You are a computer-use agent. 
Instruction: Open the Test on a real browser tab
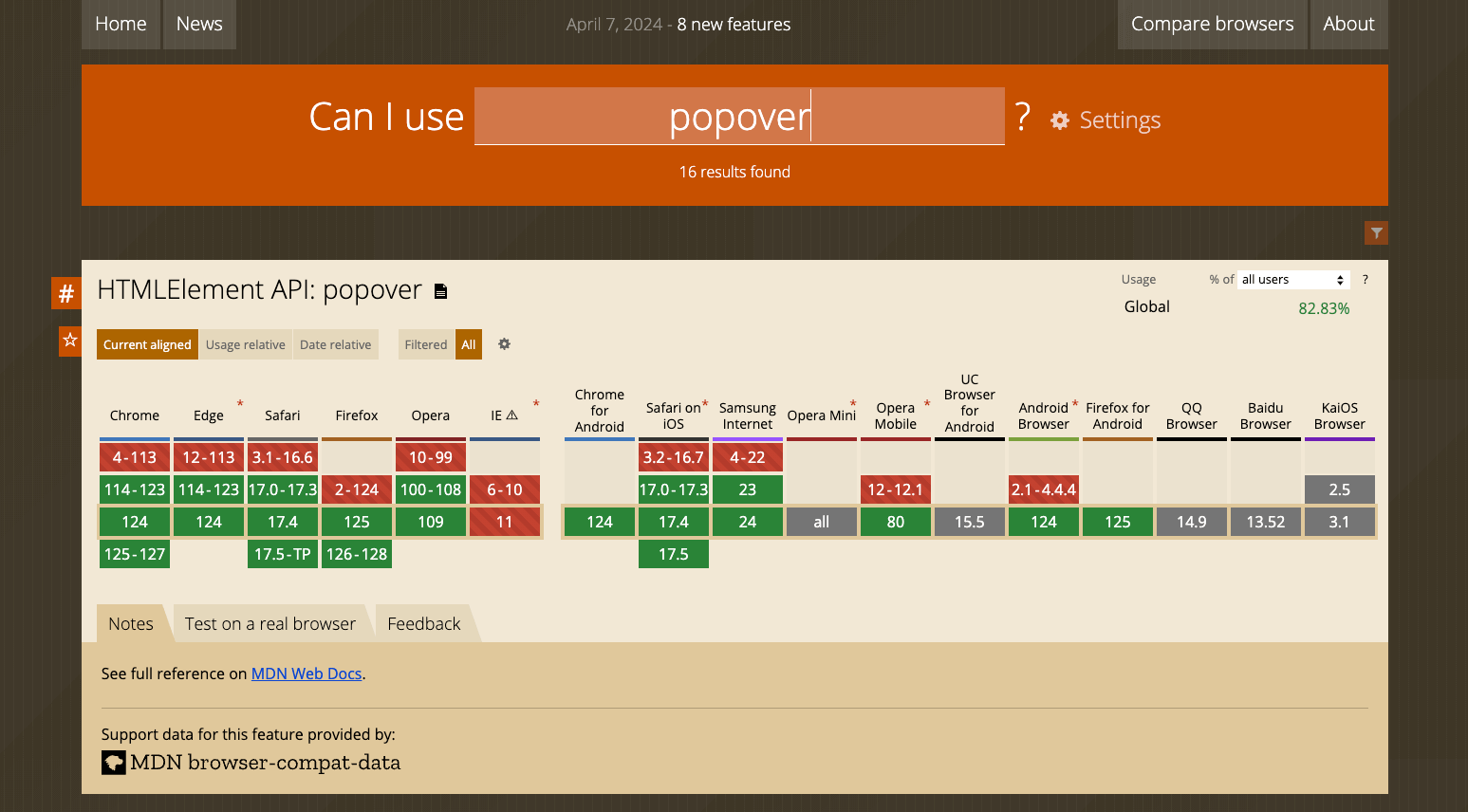click(x=269, y=623)
